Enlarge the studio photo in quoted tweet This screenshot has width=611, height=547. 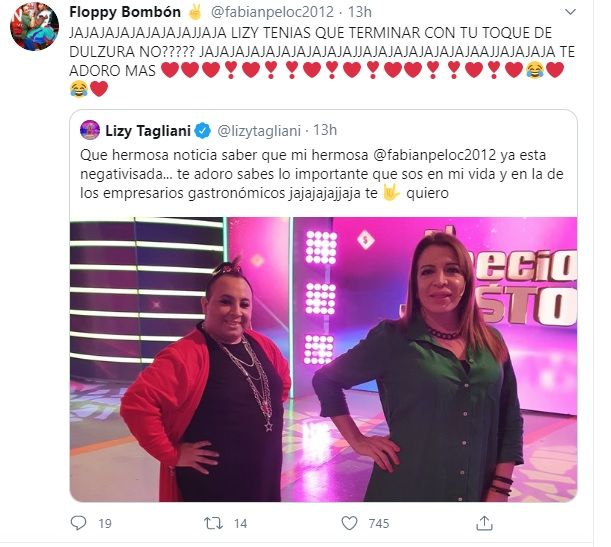[x=323, y=359]
